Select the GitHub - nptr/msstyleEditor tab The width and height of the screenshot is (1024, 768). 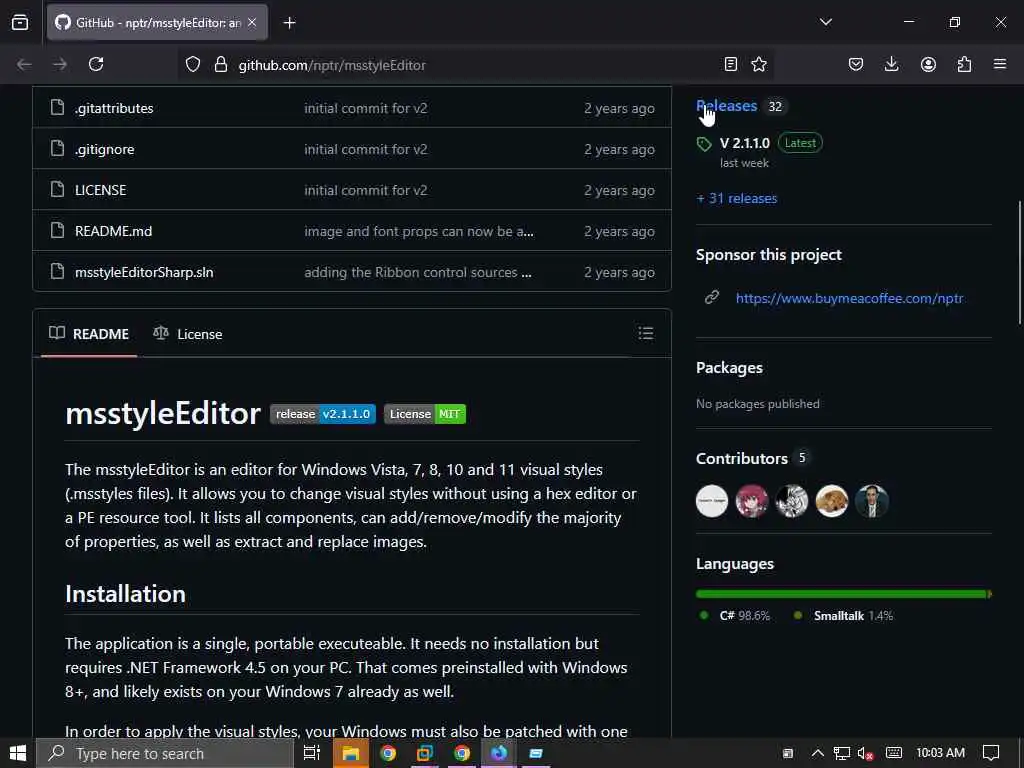tap(157, 23)
